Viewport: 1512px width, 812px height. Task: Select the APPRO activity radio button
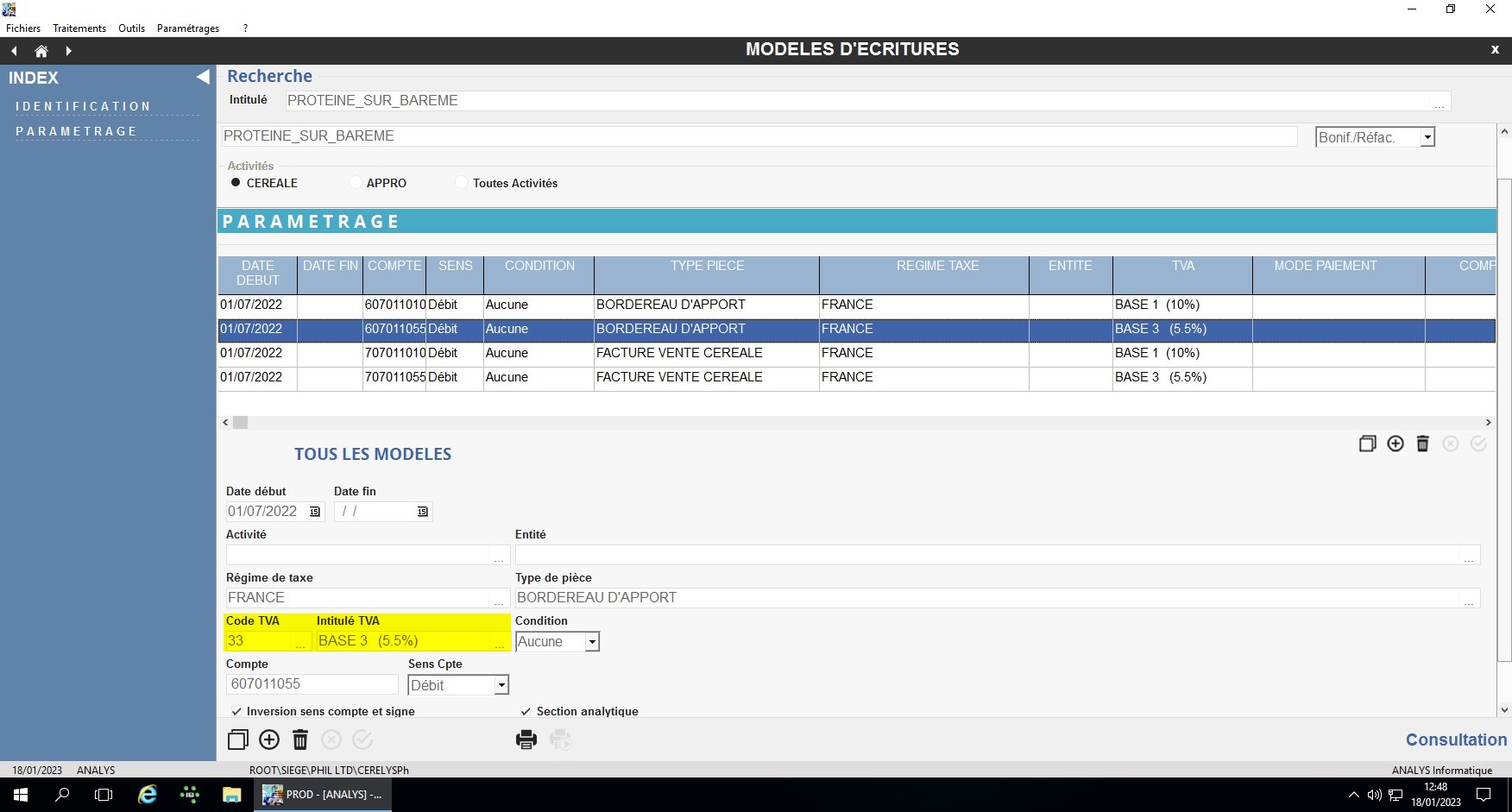coord(356,183)
